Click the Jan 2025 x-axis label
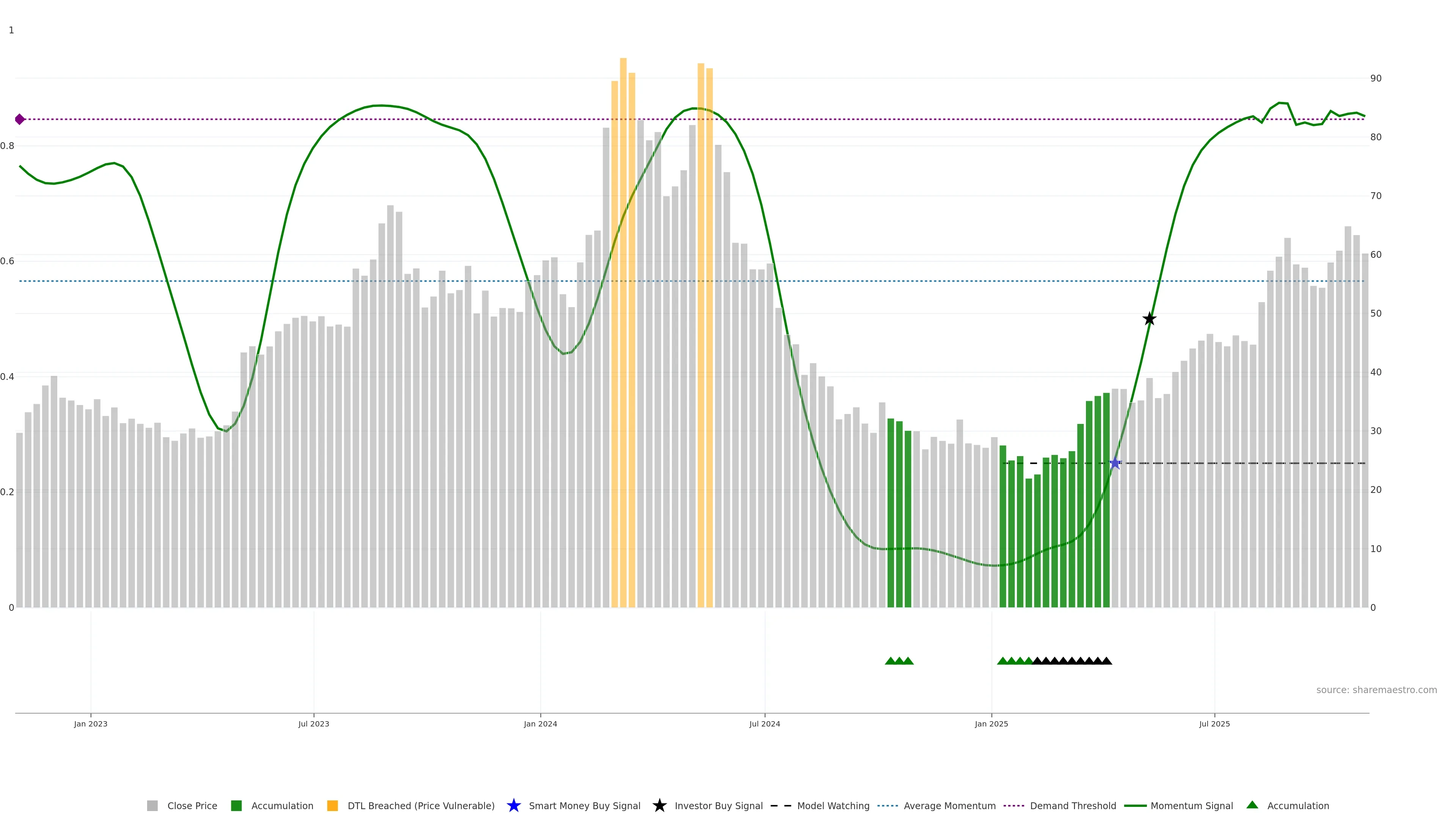Viewport: 1456px width, 819px height. [x=991, y=723]
